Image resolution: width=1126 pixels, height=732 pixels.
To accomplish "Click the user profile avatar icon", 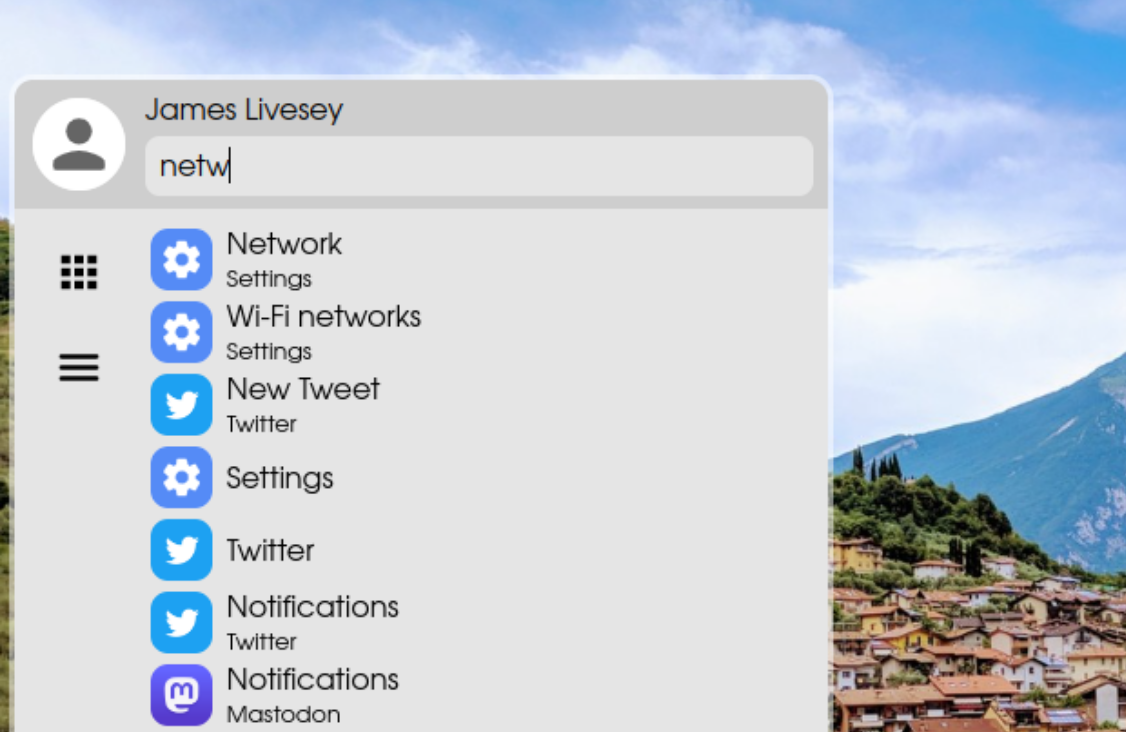I will (x=79, y=144).
